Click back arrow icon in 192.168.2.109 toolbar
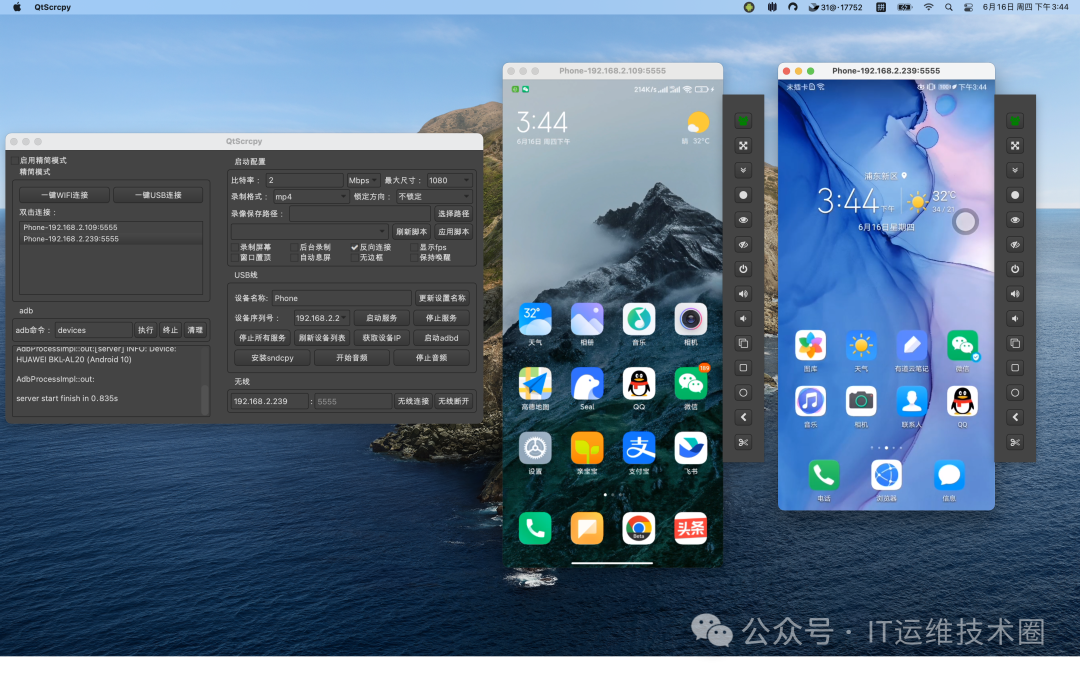The height and width of the screenshot is (675, 1080). (743, 417)
